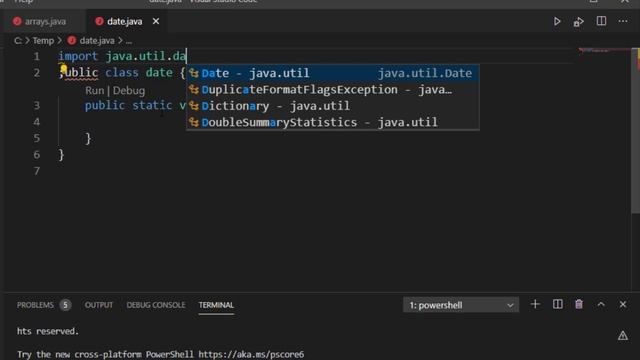640x360 pixels.
Task: Click the aka.ms/pscore6 link in terminal
Action: (x=251, y=354)
